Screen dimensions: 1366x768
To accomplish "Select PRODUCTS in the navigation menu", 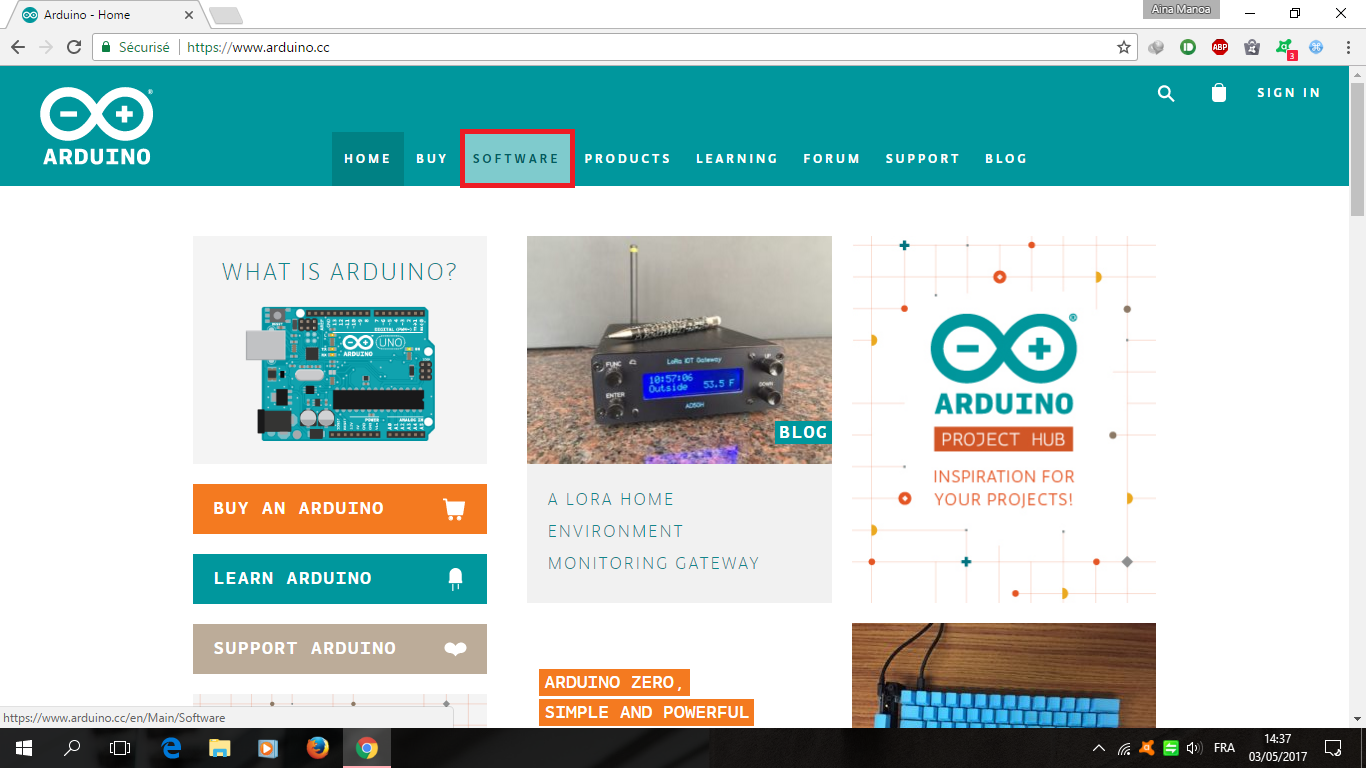I will 628,158.
